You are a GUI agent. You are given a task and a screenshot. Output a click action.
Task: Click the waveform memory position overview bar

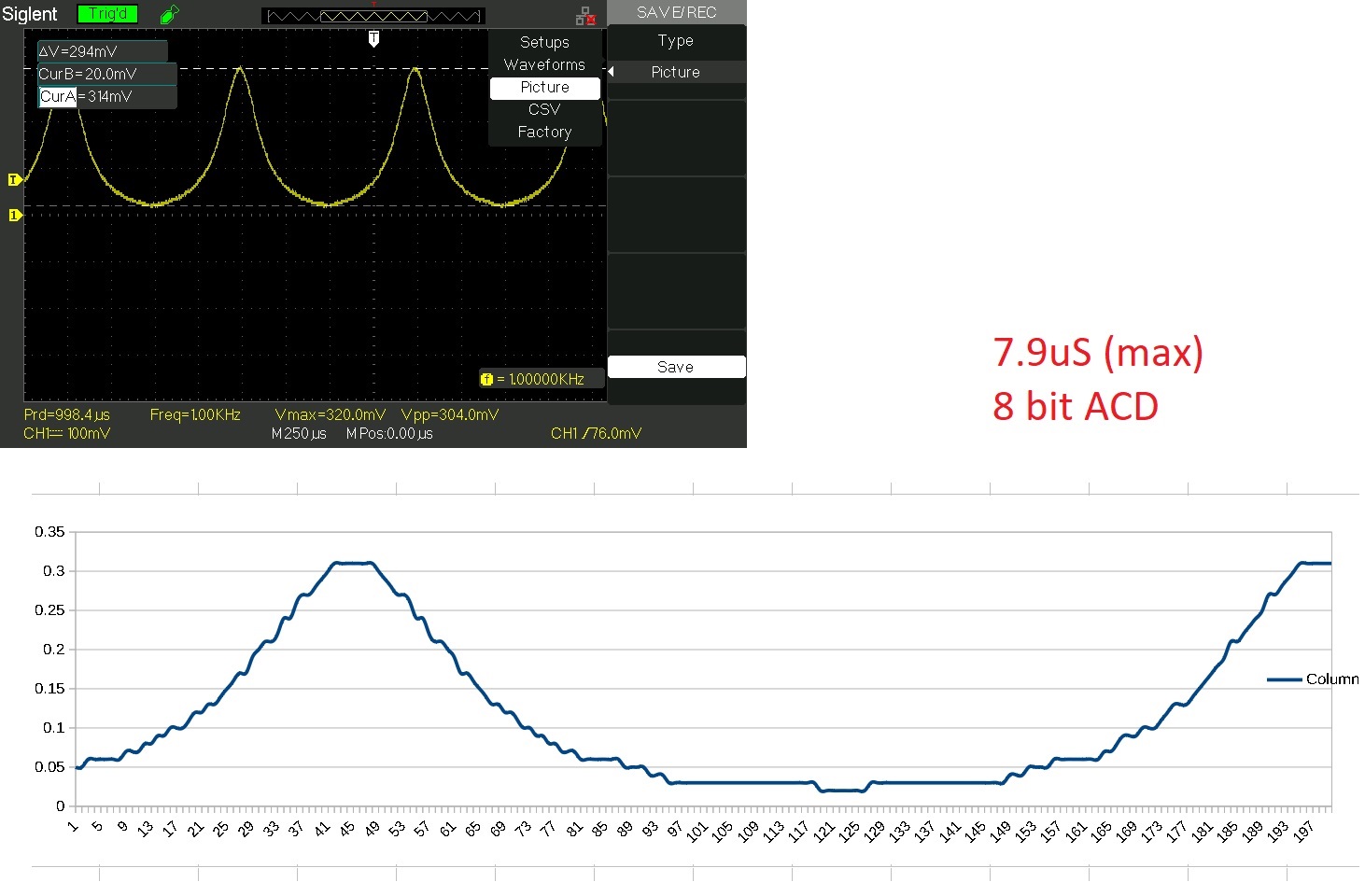point(373,16)
